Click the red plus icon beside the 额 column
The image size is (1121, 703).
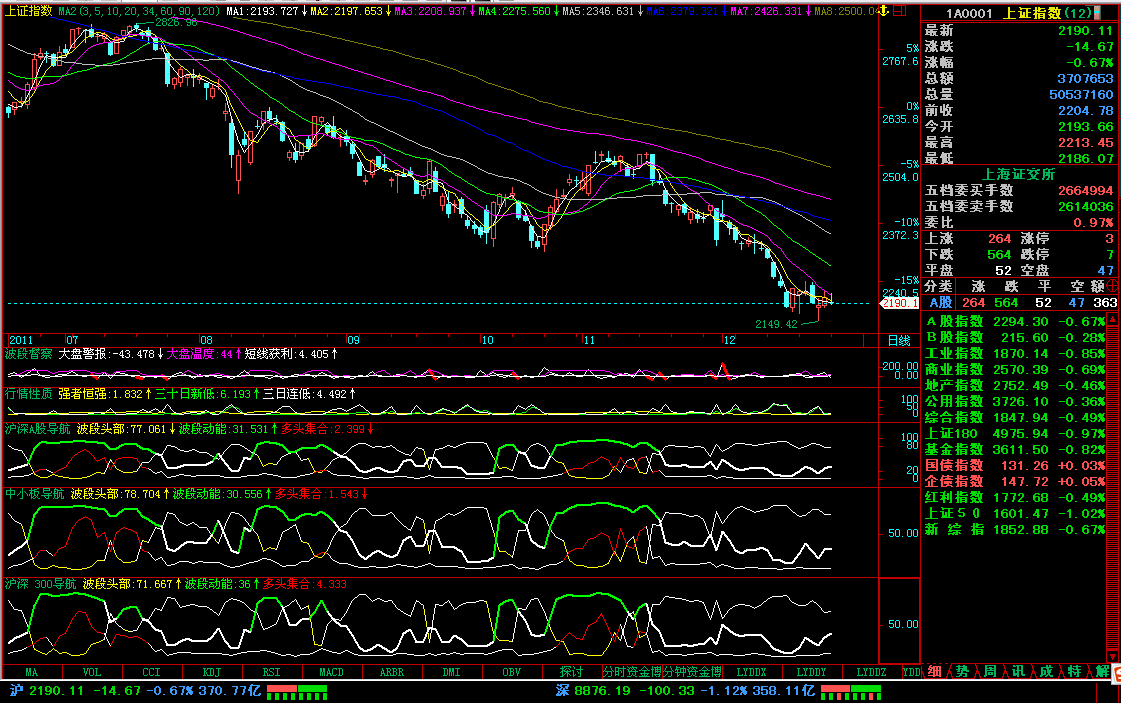click(1112, 286)
